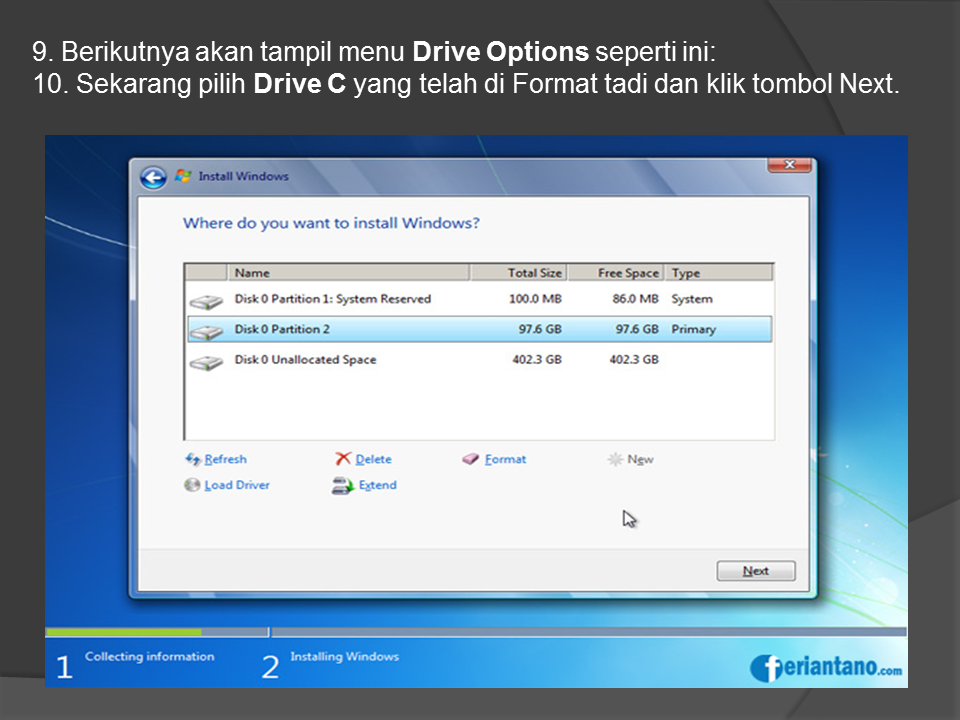Sort by Total Size column header
Screen dimensions: 960x720
(x=519, y=272)
